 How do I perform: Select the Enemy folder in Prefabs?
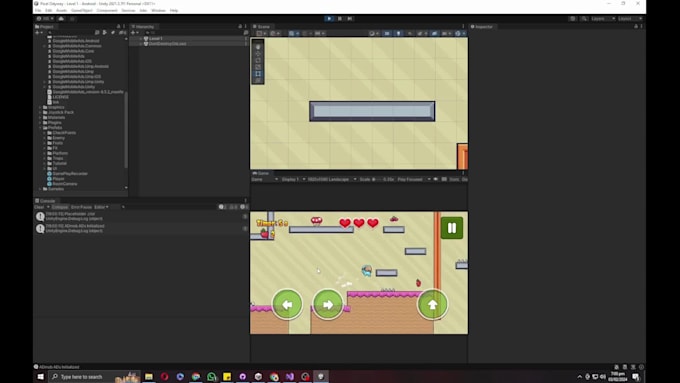59,138
